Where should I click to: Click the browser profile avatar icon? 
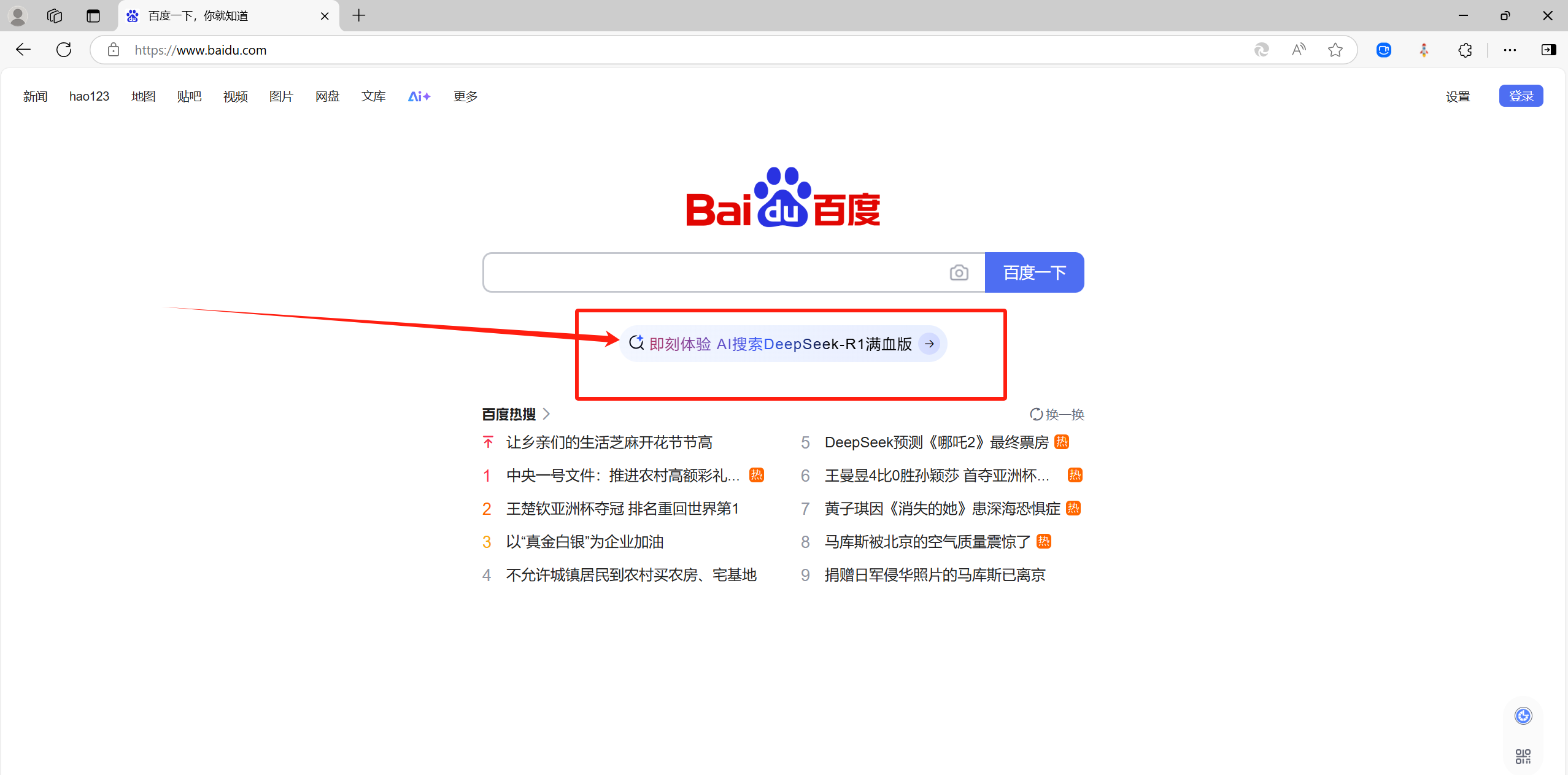18,16
